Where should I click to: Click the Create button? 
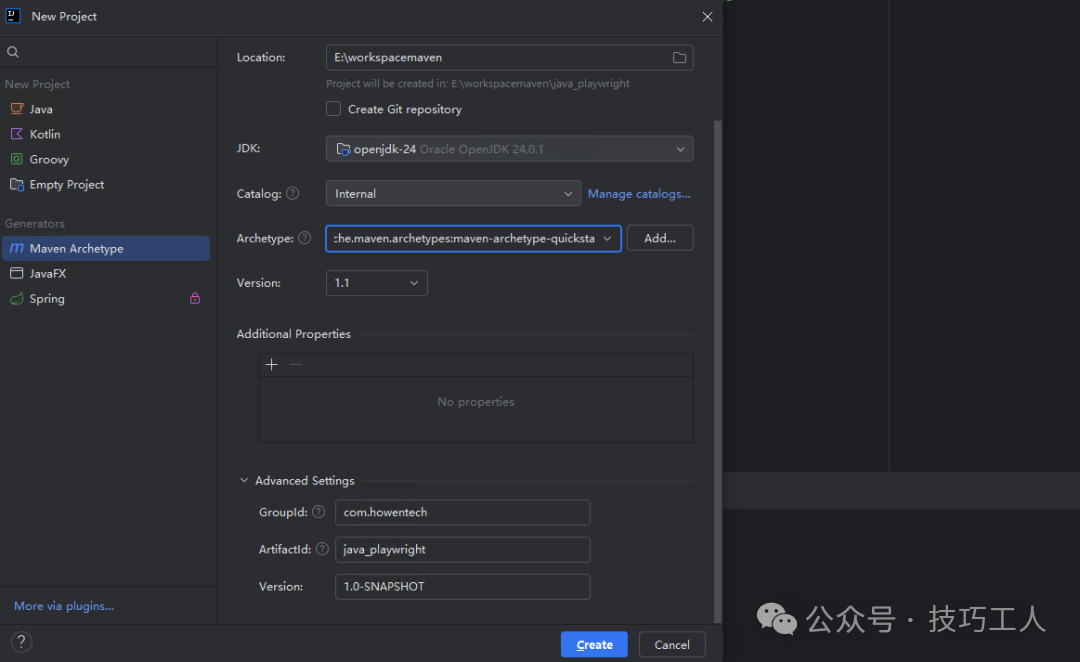594,645
